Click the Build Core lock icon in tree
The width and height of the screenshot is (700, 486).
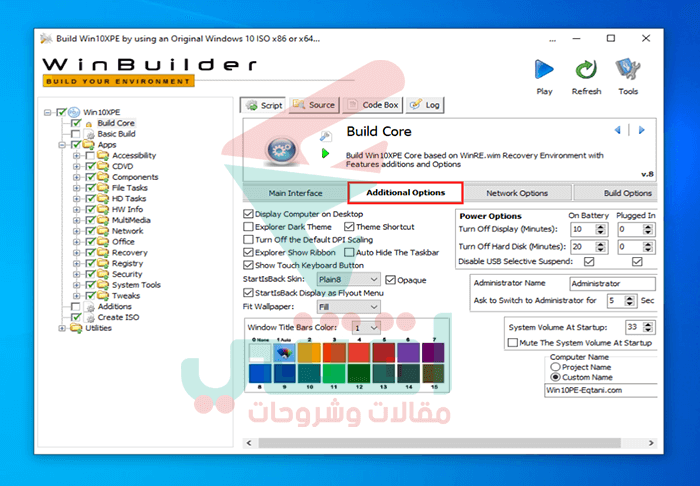tap(89, 124)
